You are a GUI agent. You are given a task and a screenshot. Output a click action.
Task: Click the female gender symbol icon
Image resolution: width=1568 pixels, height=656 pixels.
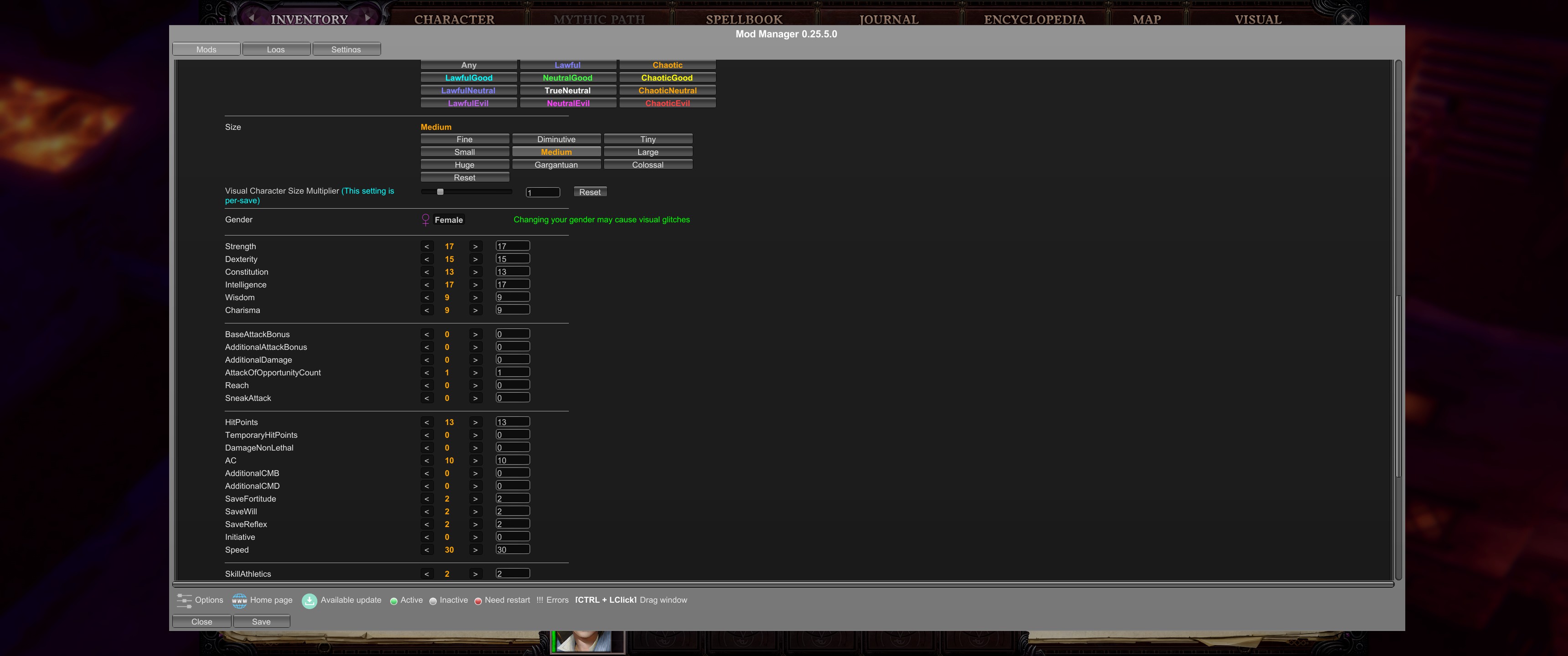pyautogui.click(x=425, y=220)
